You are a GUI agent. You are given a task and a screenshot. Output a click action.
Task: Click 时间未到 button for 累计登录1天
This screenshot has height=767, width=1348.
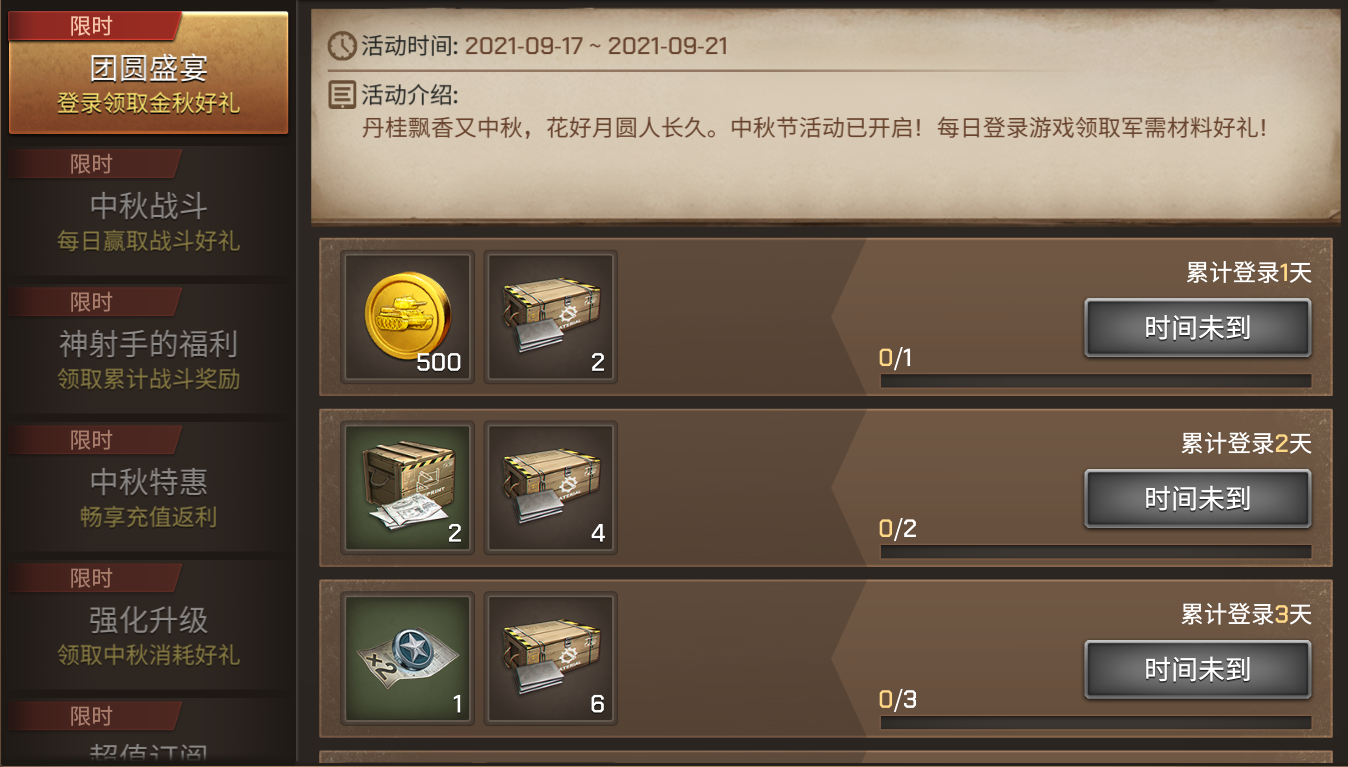click(1197, 328)
